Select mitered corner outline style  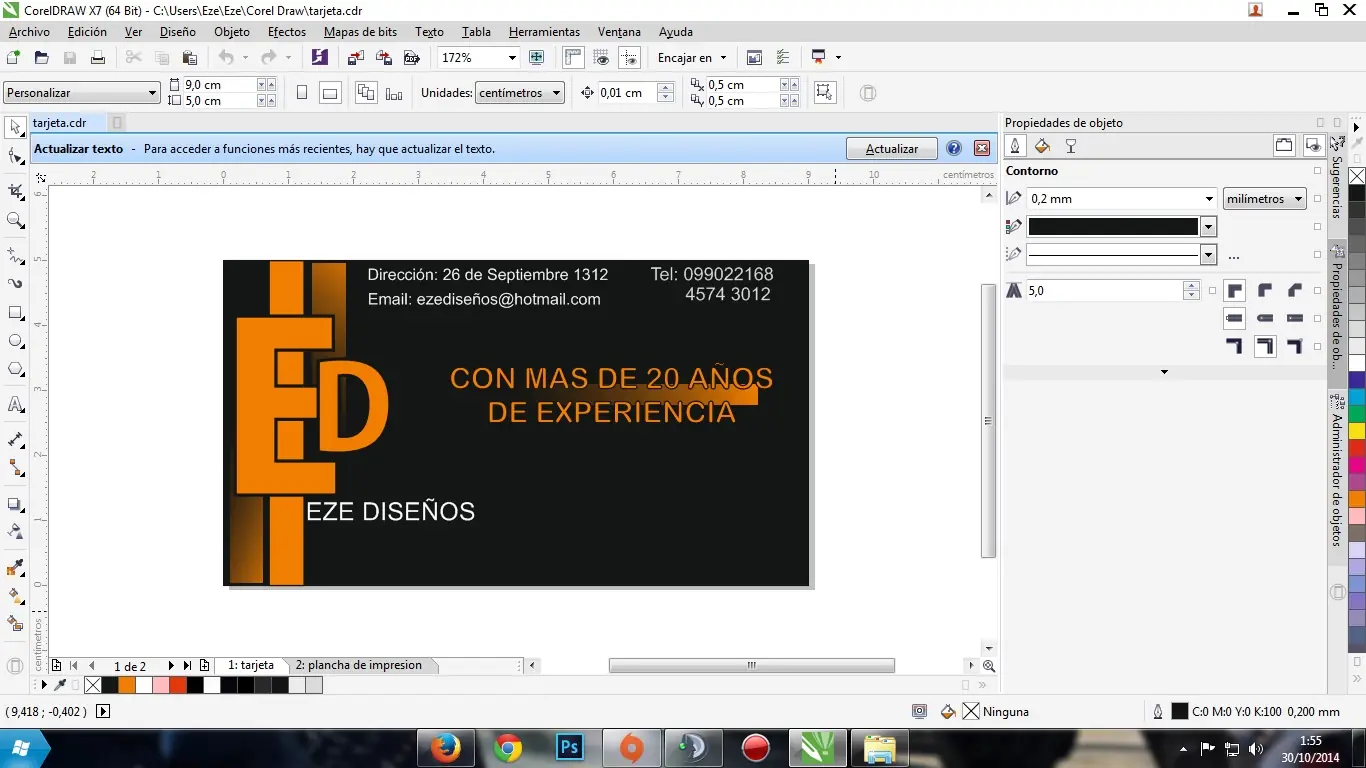coord(1234,291)
